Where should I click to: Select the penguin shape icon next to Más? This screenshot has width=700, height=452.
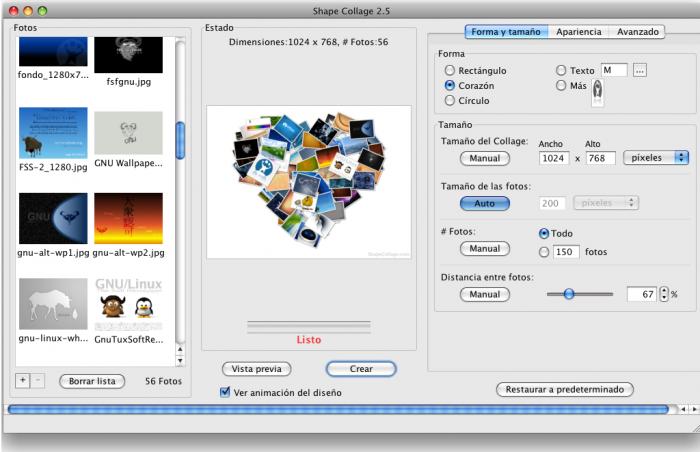(597, 92)
